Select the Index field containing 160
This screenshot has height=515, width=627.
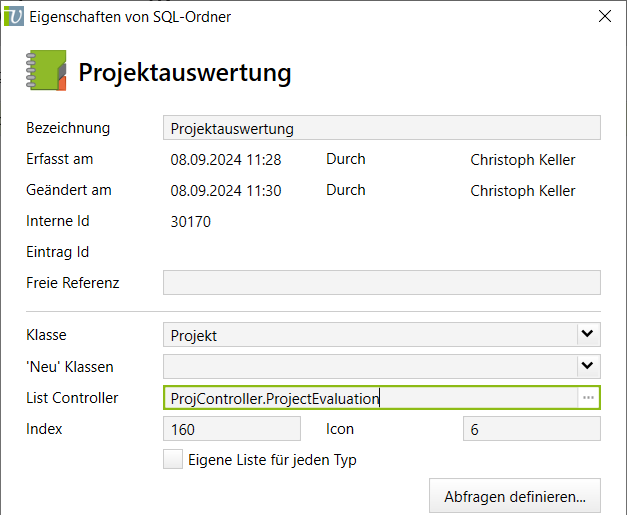(231, 429)
